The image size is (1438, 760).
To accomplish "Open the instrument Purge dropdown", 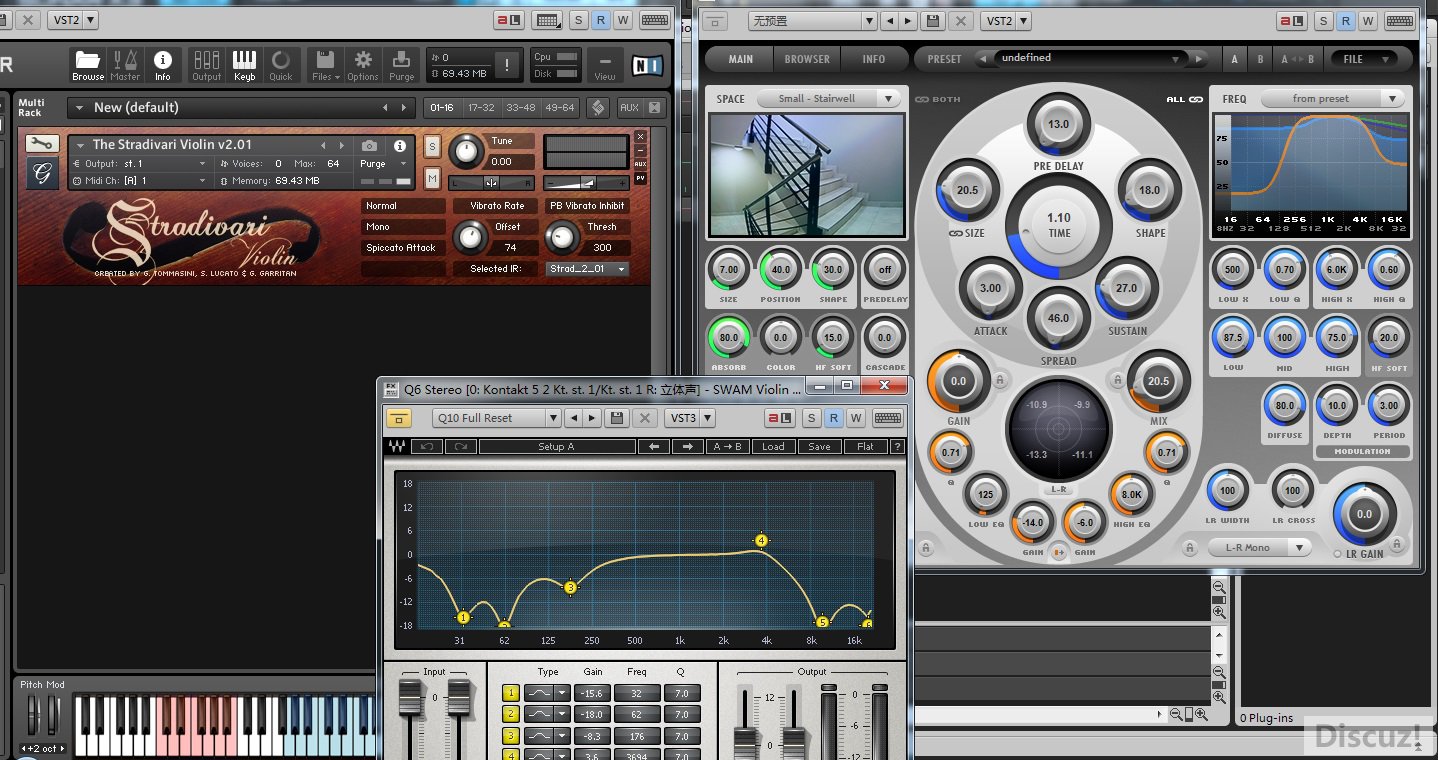I will coord(385,163).
